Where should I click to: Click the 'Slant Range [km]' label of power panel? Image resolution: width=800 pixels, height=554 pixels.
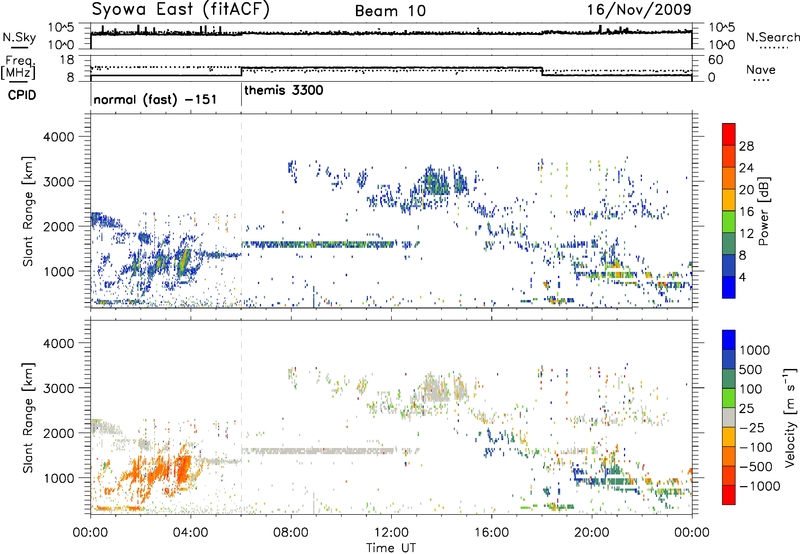click(x=28, y=211)
